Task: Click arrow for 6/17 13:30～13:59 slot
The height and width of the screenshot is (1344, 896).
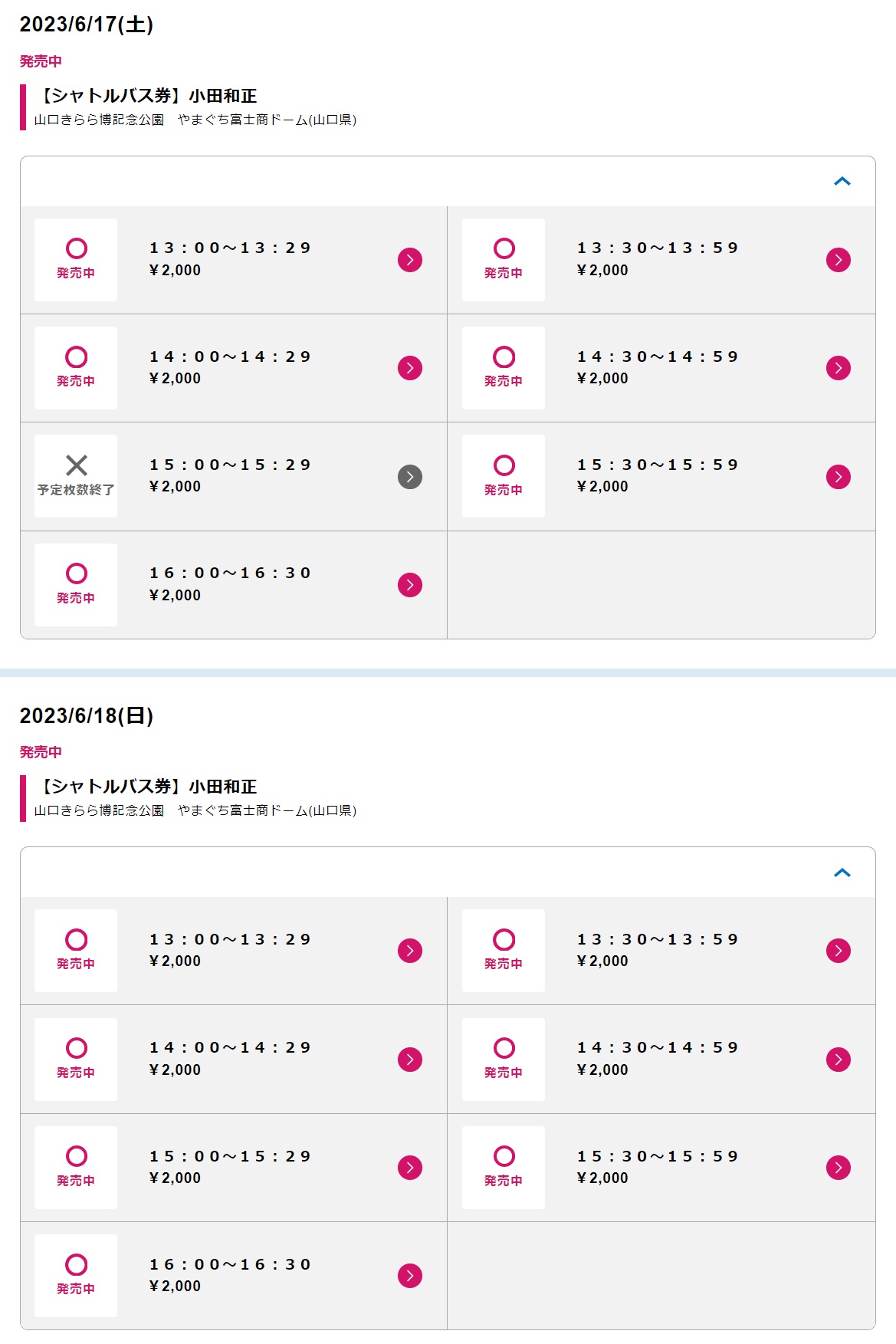Action: coord(839,260)
